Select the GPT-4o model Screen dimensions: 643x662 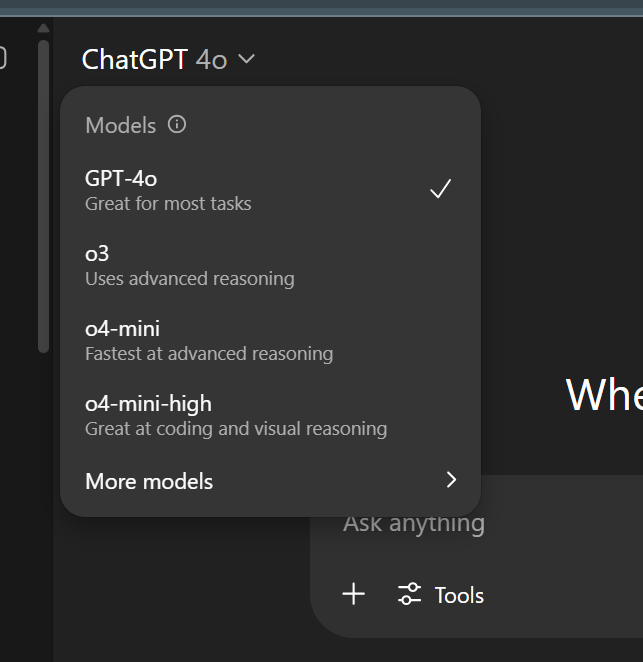[x=270, y=191]
